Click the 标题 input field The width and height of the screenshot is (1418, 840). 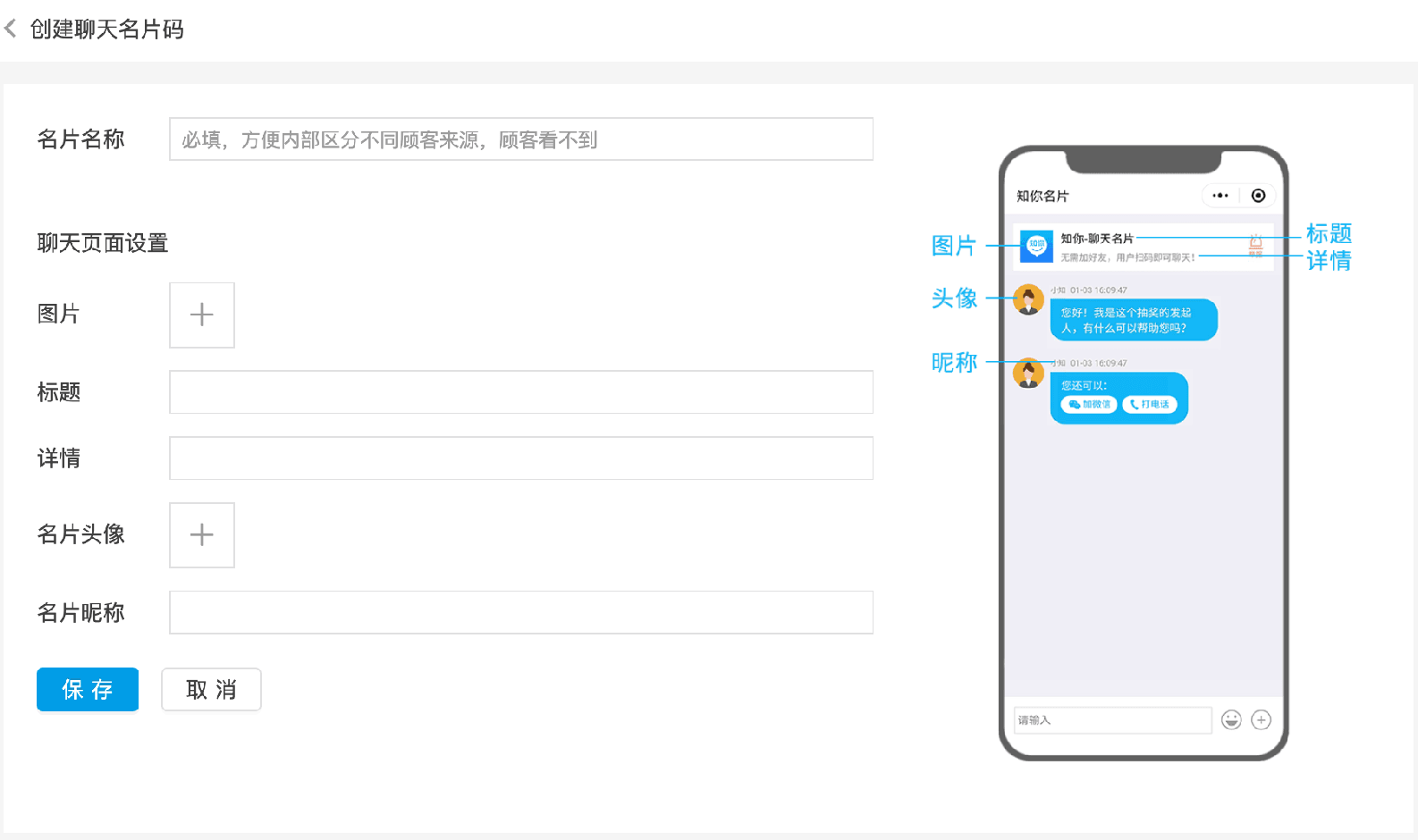click(521, 392)
